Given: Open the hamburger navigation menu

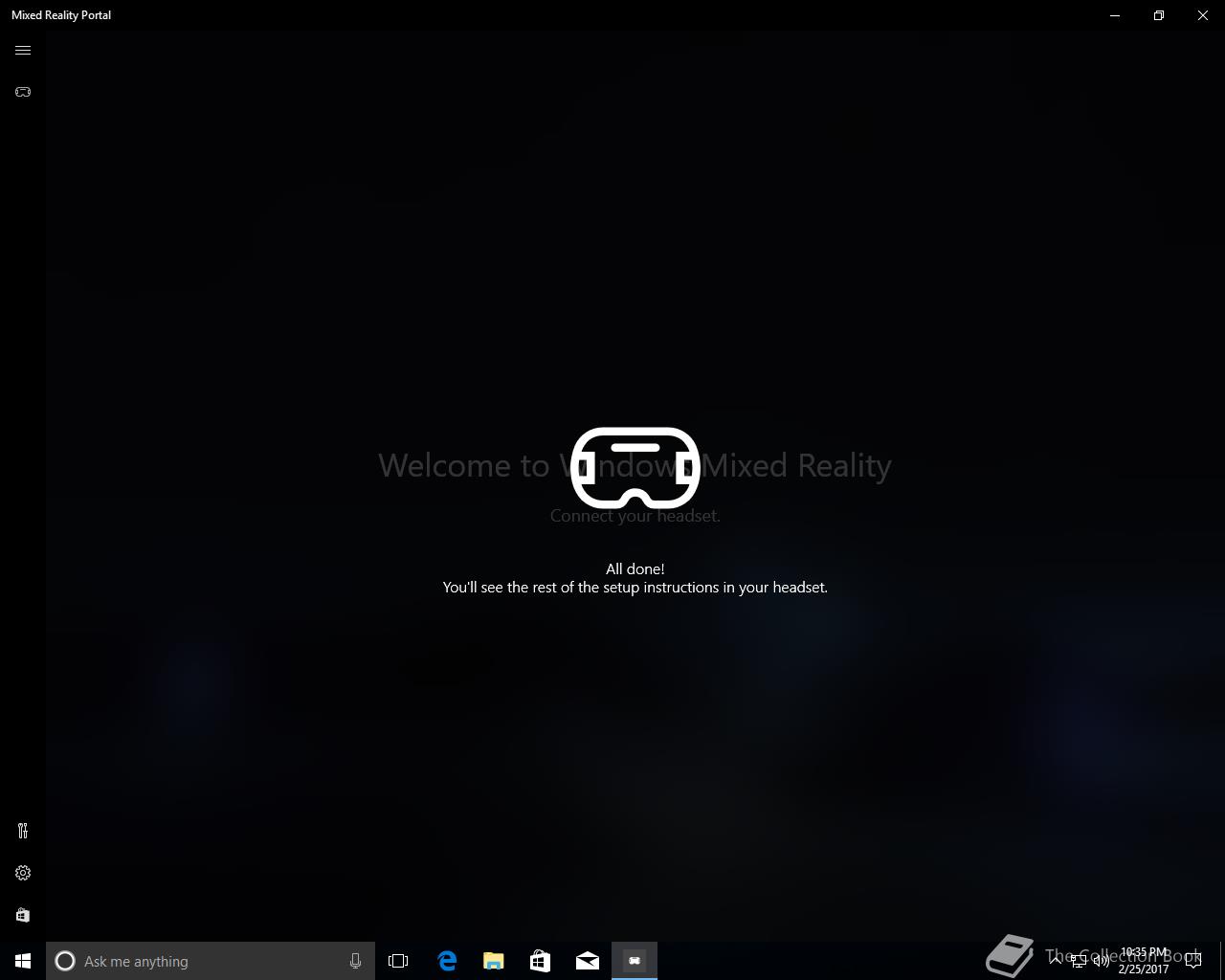Looking at the screenshot, I should [23, 51].
